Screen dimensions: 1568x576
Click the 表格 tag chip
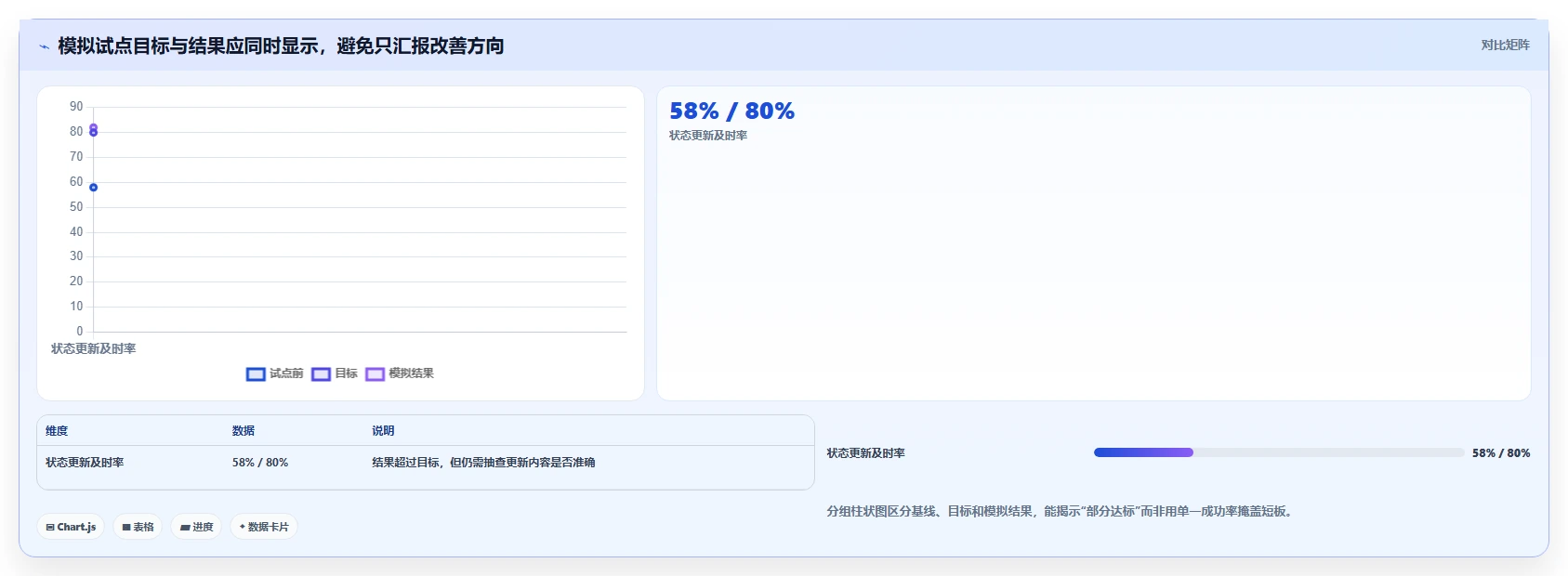138,527
